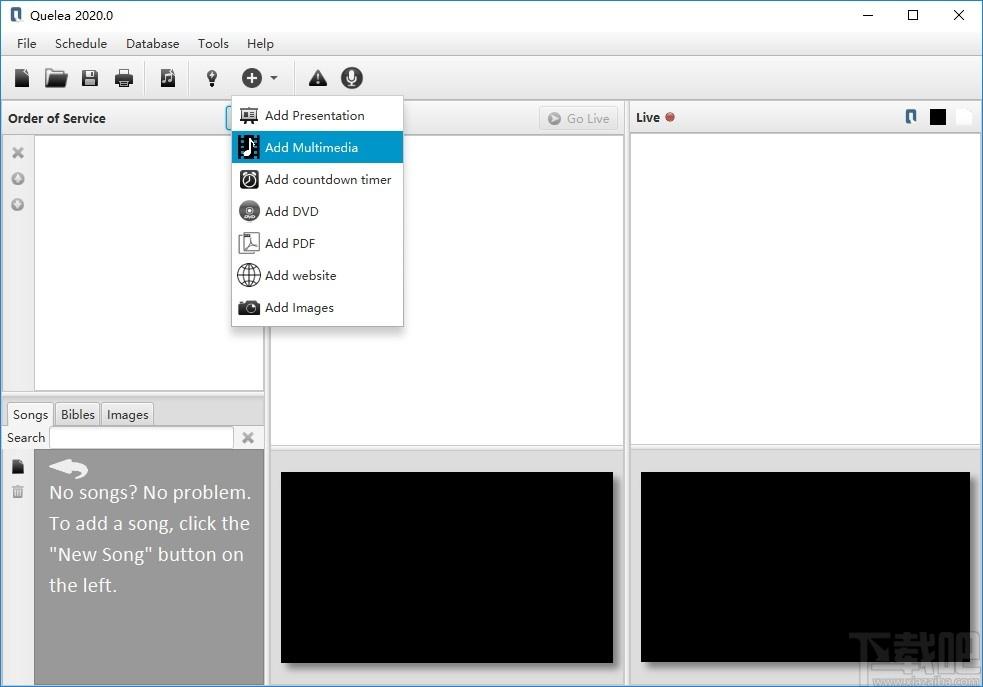This screenshot has width=983, height=687.
Task: Open schedule with the folder icon
Action: [x=56, y=78]
